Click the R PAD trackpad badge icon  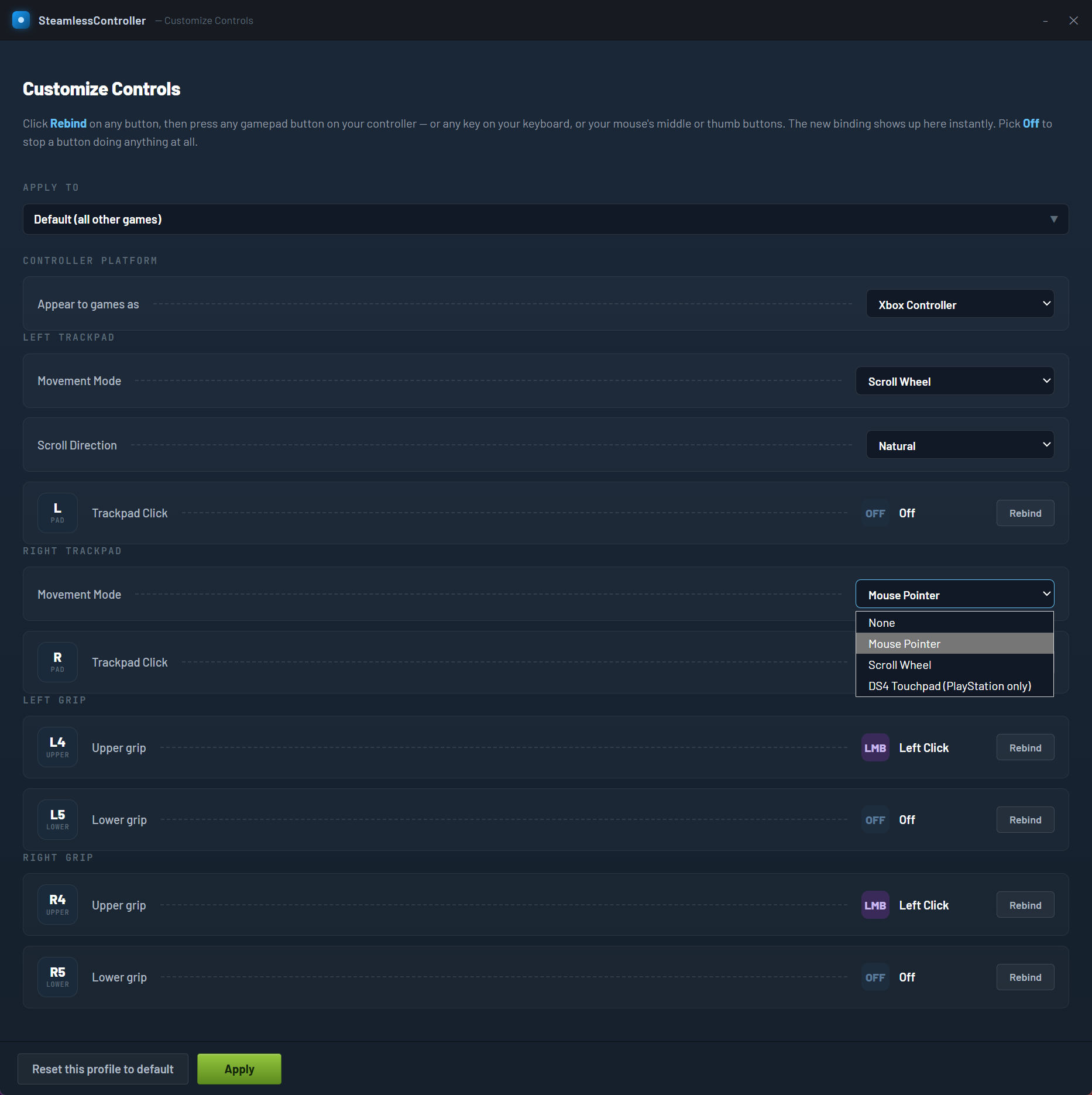click(x=57, y=663)
